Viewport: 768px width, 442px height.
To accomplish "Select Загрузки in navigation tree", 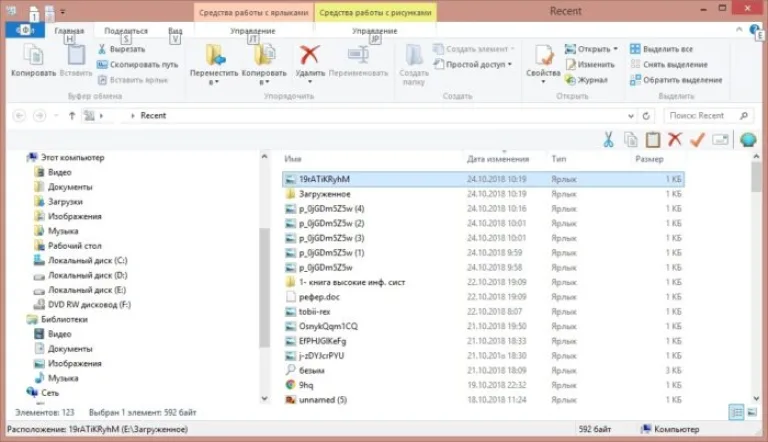I will (58, 201).
